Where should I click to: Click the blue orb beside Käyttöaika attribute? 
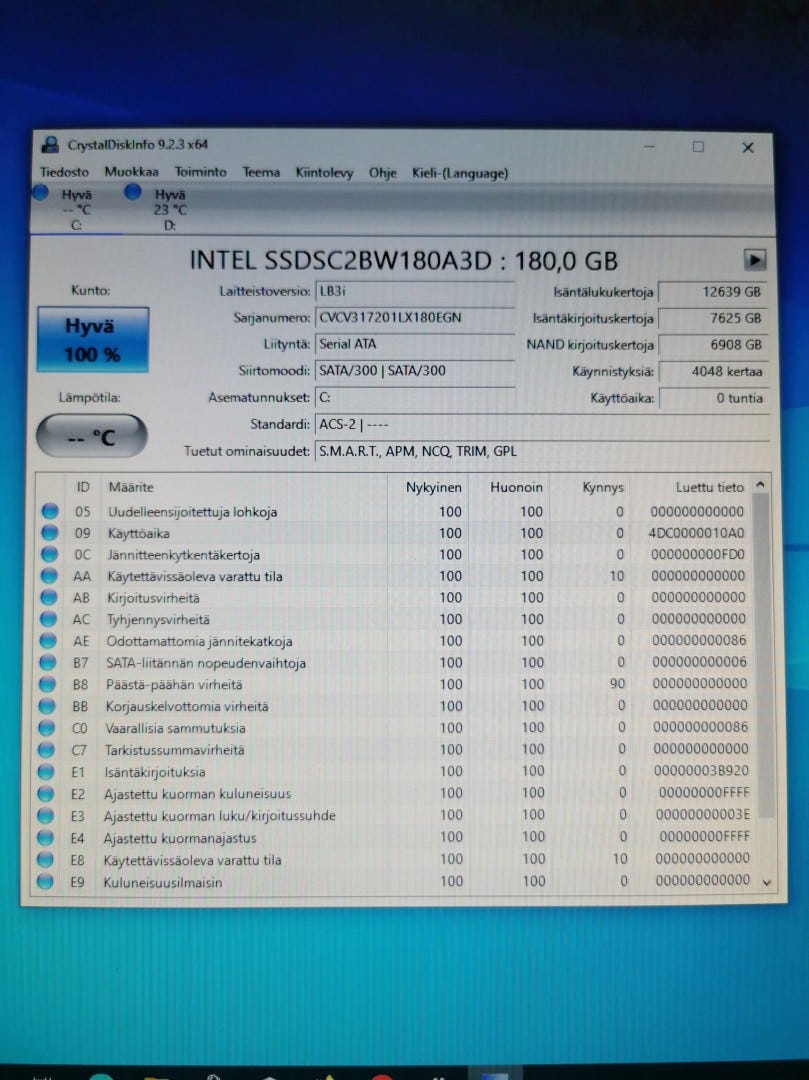(49, 534)
